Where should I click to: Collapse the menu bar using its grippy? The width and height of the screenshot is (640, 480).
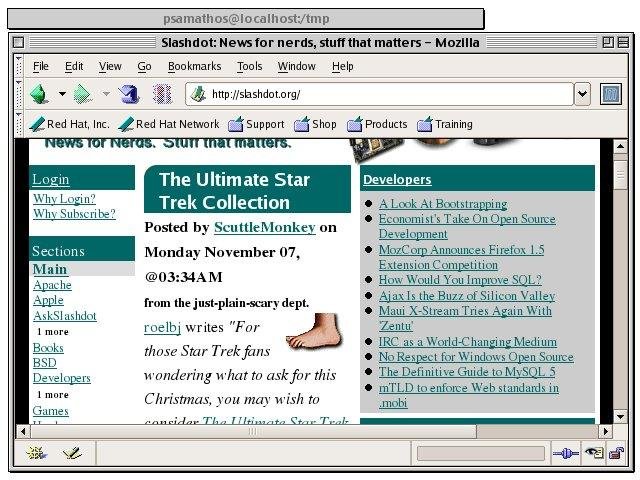(x=18, y=65)
